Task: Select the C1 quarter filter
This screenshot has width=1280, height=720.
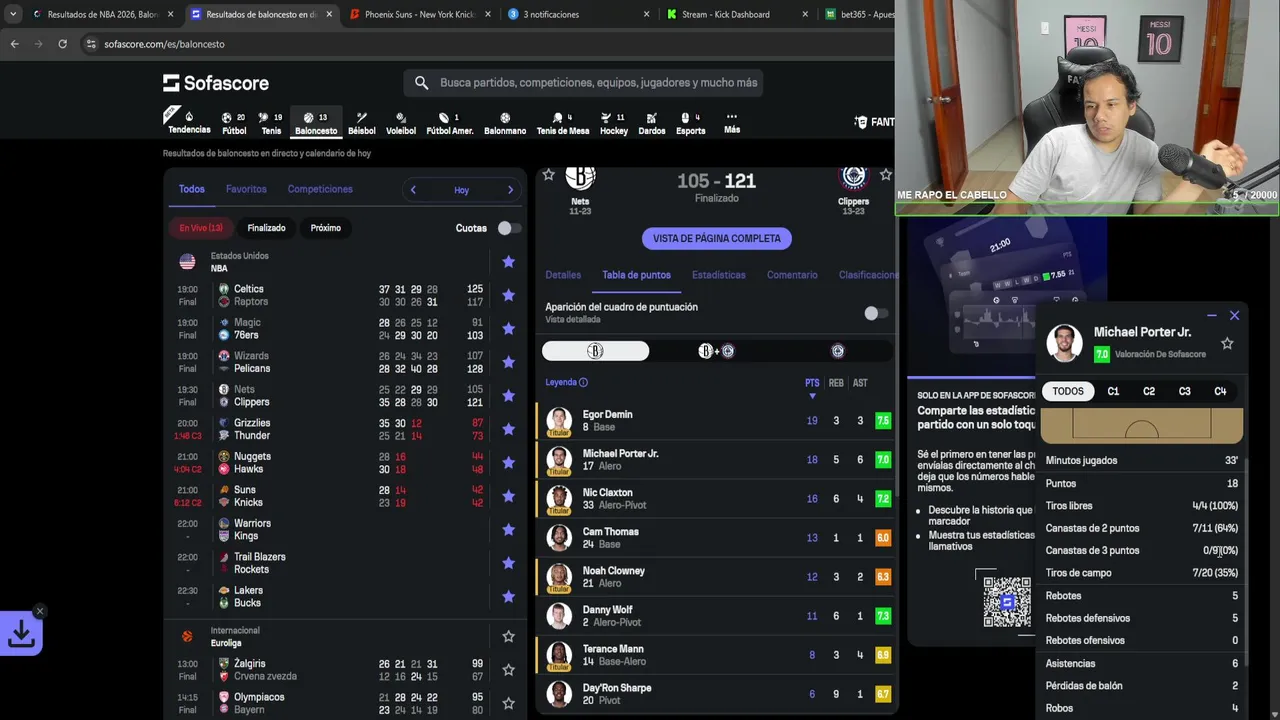Action: [1113, 391]
